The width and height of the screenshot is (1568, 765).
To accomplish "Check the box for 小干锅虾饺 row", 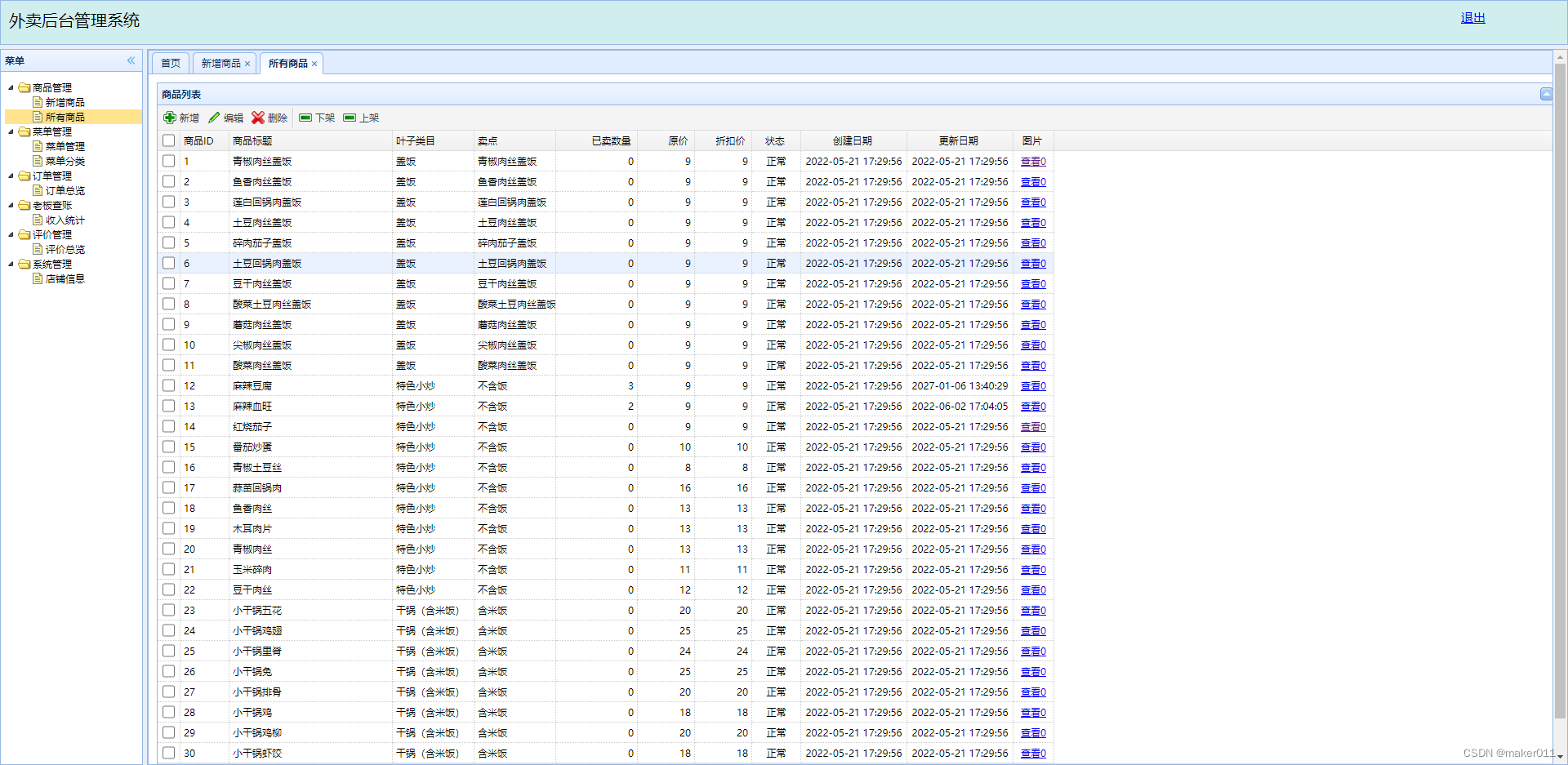I will 168,753.
